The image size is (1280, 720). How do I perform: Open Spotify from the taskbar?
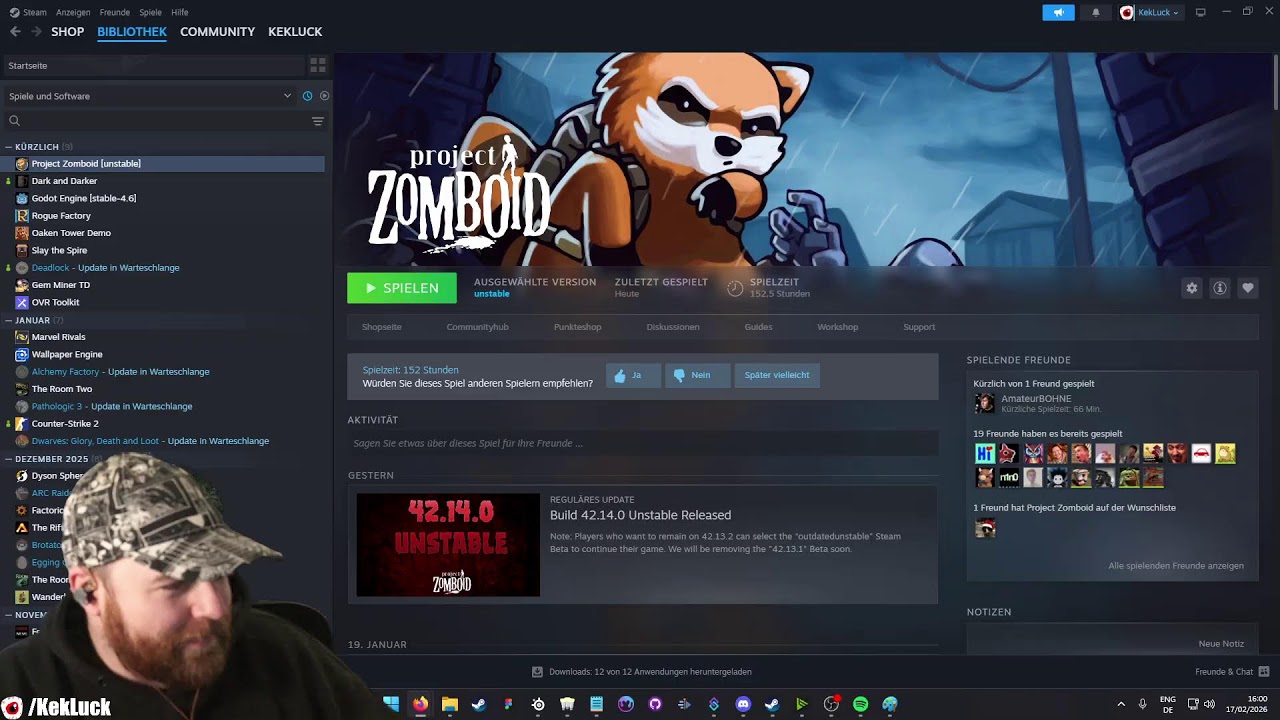coord(860,704)
